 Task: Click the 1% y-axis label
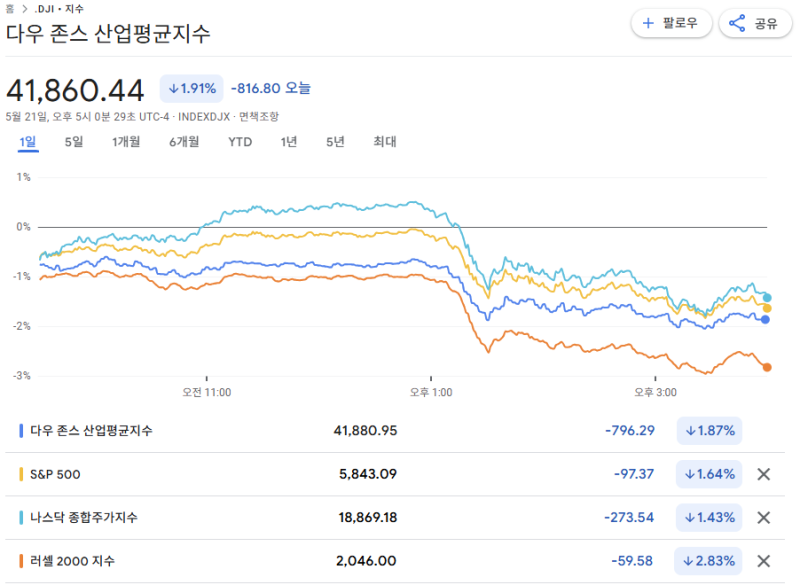[23, 177]
